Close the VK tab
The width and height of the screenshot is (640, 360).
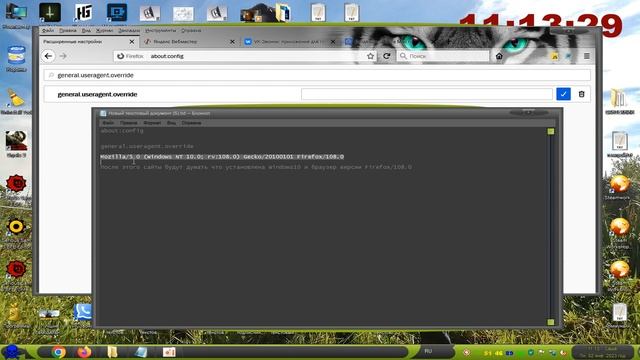coord(333,42)
